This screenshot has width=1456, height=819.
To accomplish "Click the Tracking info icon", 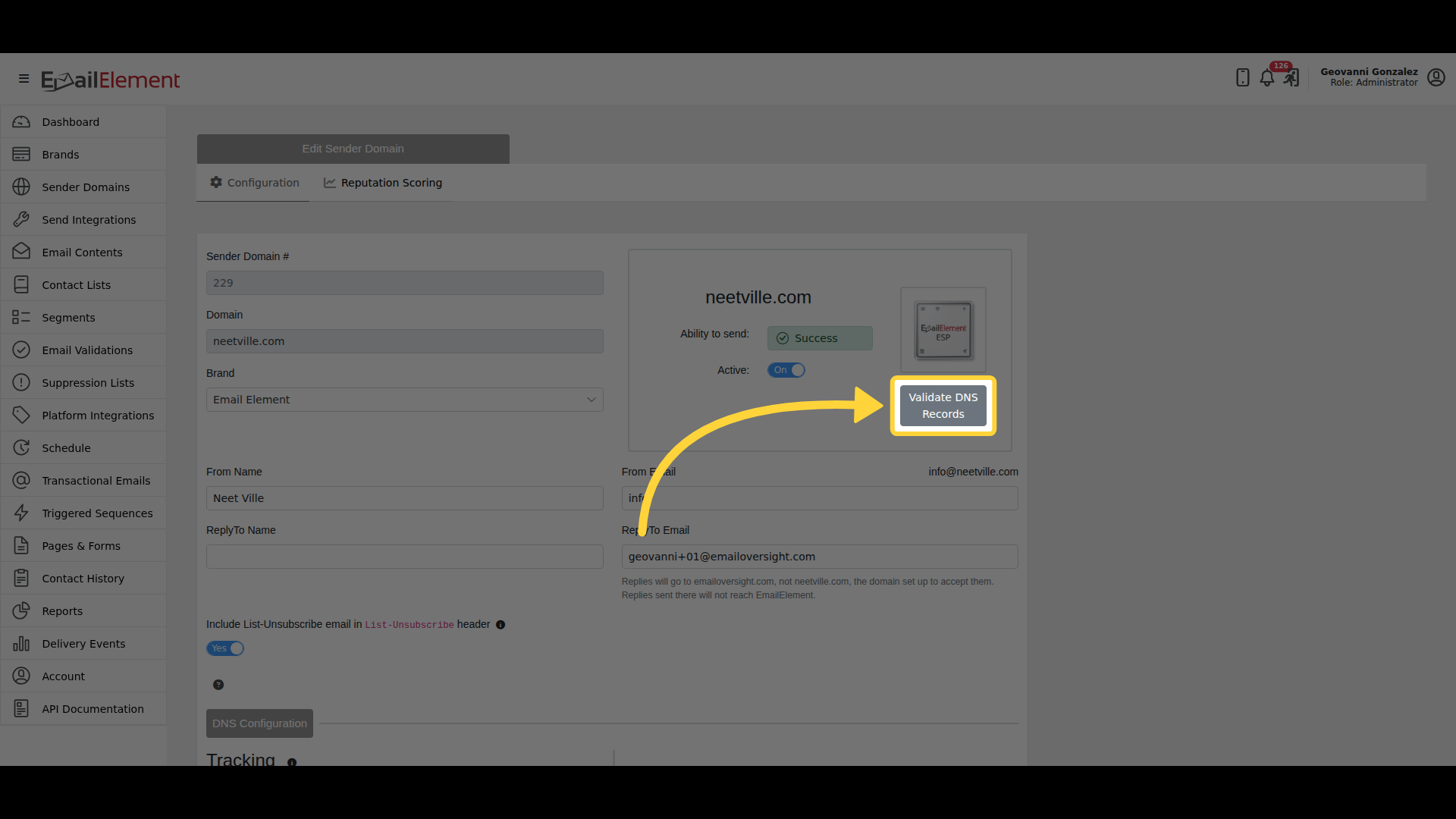I will click(x=292, y=762).
